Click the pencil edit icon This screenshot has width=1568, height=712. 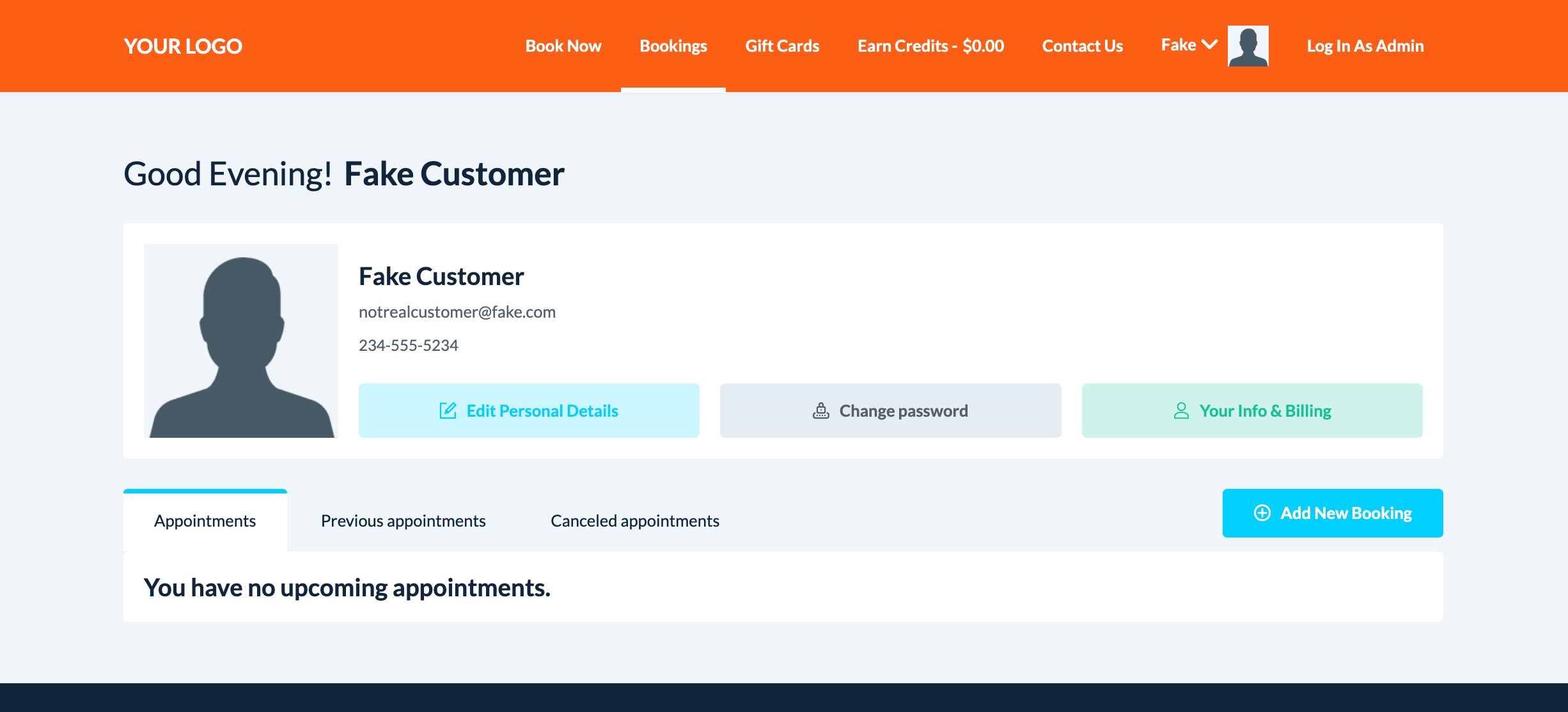click(448, 410)
